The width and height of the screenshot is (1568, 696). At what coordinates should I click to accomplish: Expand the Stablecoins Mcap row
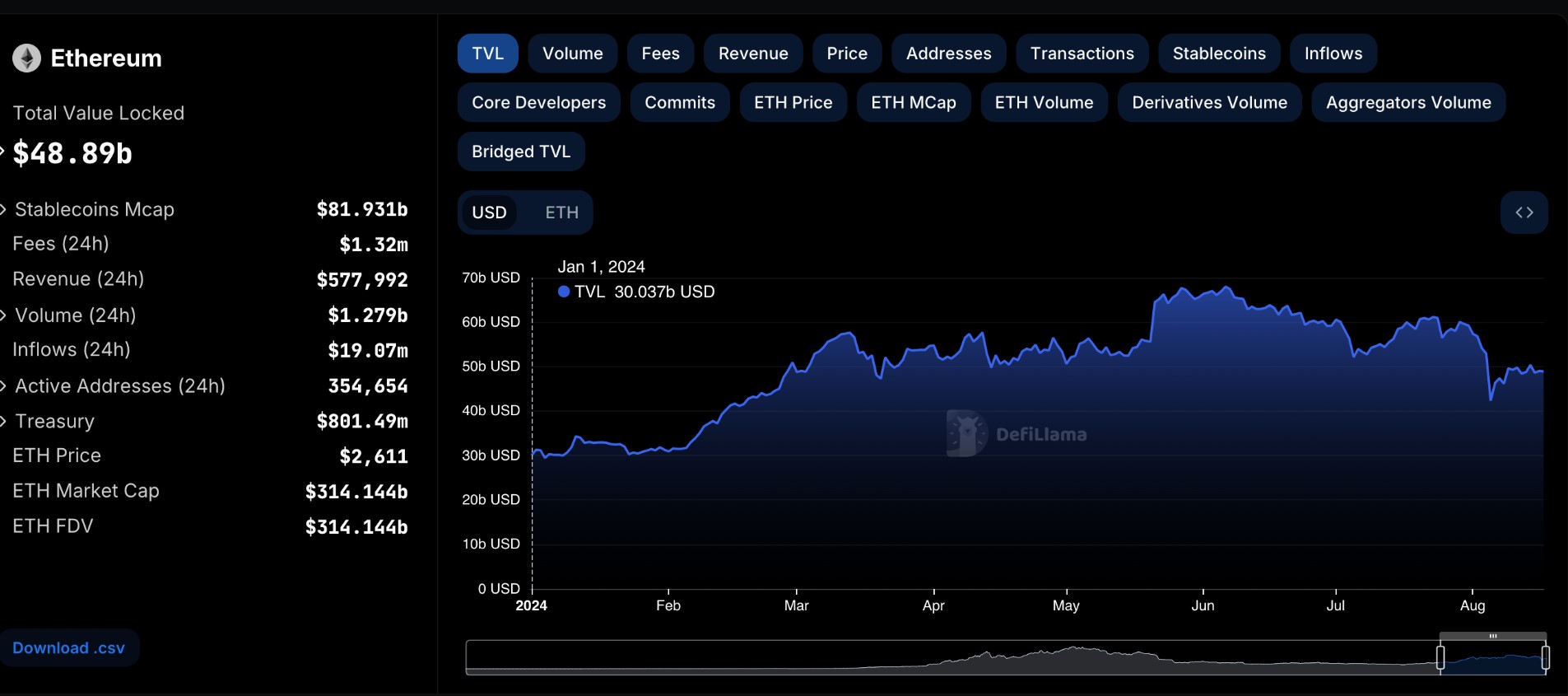(3, 209)
